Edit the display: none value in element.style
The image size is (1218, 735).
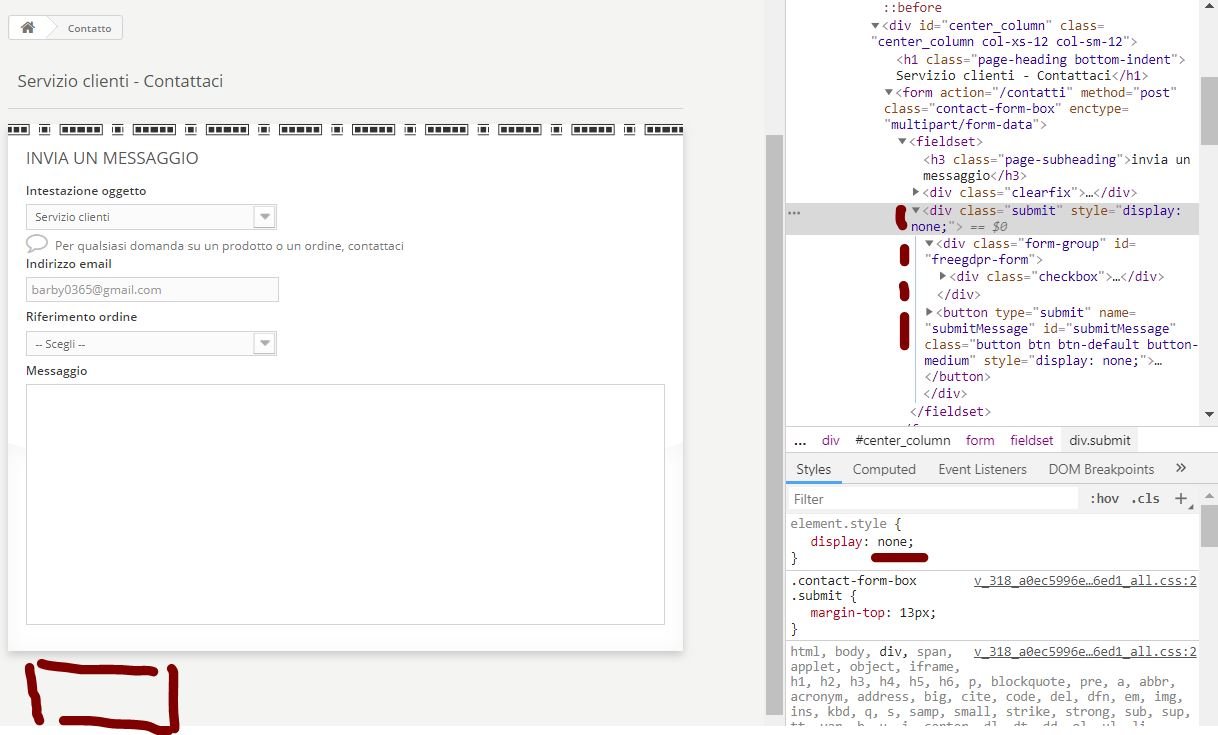tap(895, 541)
